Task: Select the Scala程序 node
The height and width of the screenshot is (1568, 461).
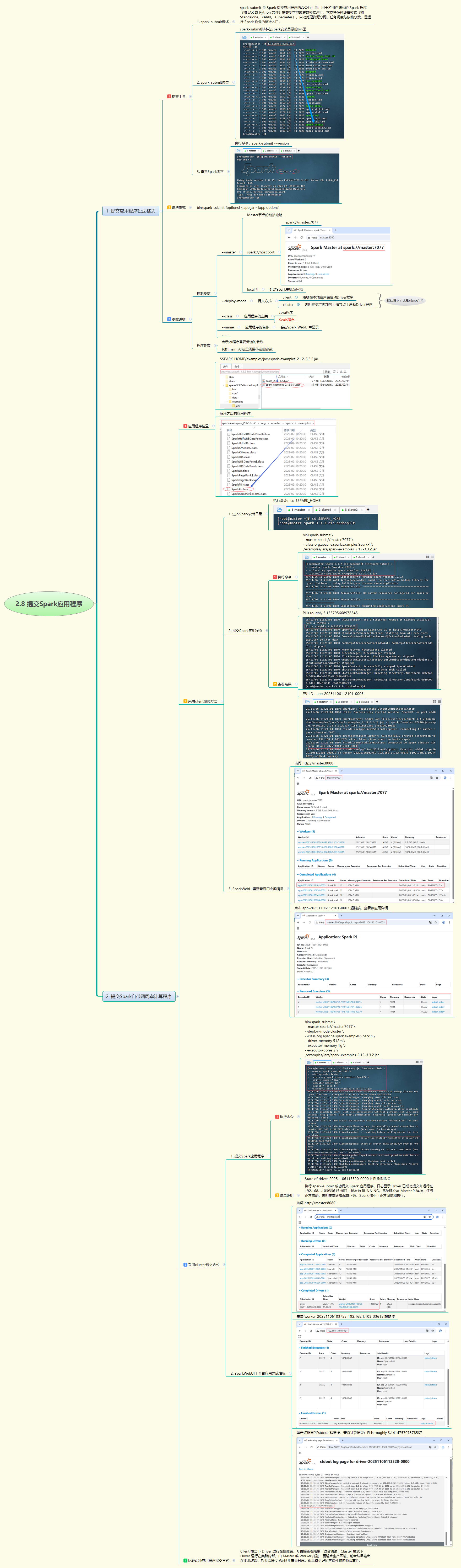Action: [x=286, y=320]
